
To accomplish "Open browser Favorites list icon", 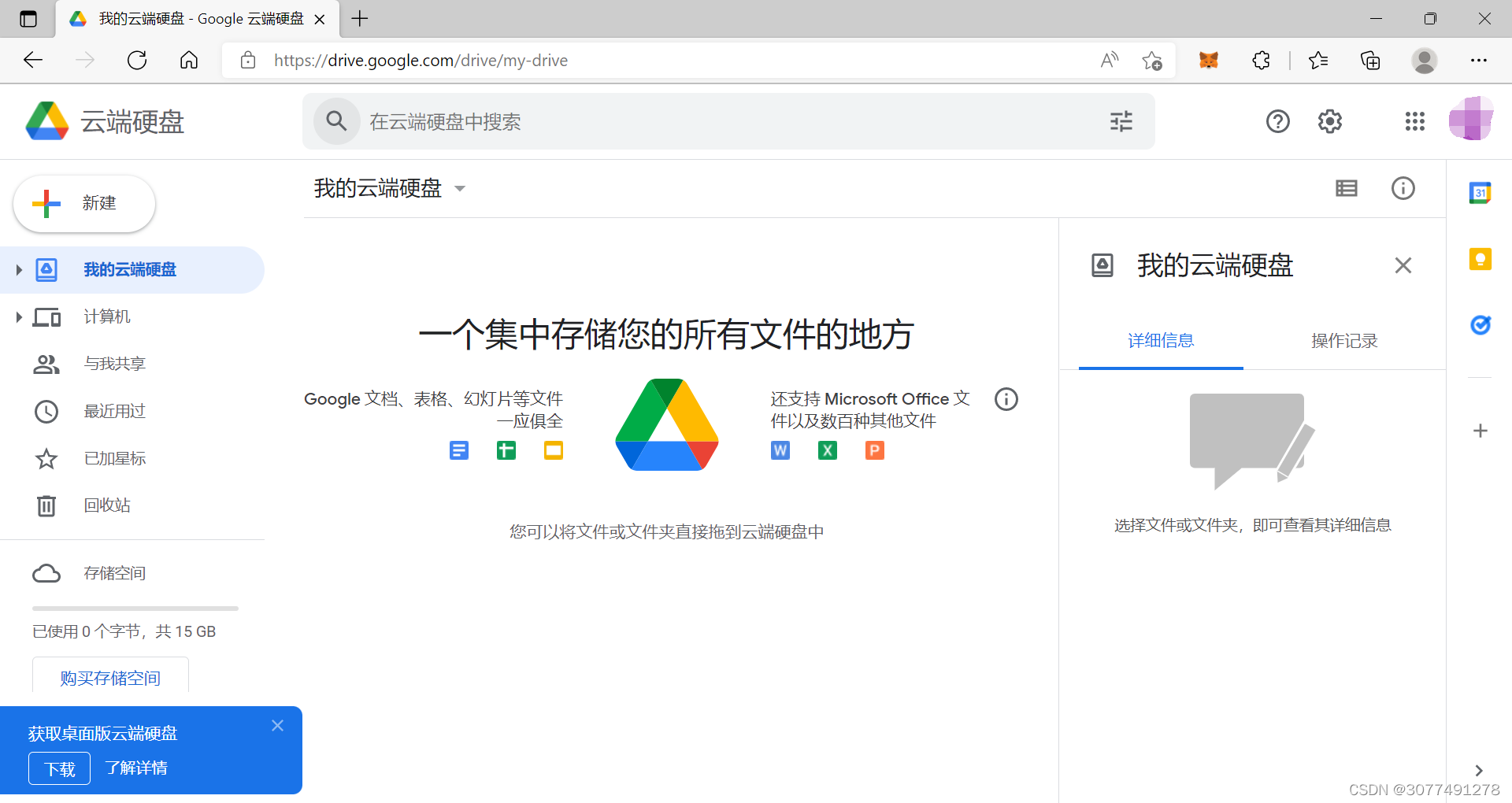I will 1318,60.
